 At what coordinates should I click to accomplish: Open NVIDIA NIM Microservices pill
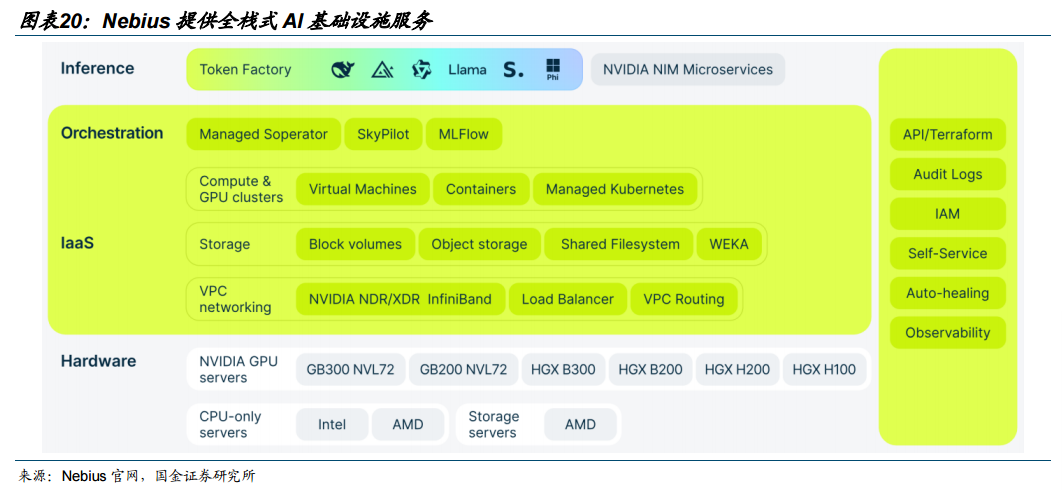click(x=687, y=70)
